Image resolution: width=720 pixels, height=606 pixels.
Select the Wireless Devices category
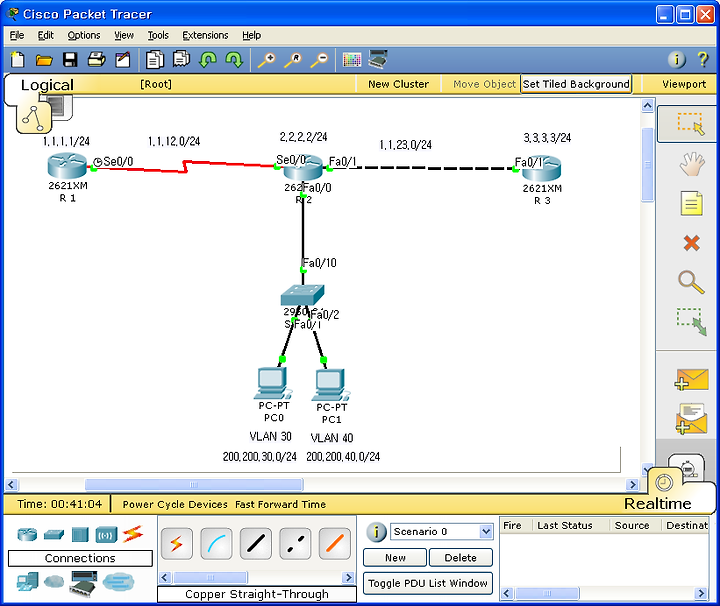point(106,535)
